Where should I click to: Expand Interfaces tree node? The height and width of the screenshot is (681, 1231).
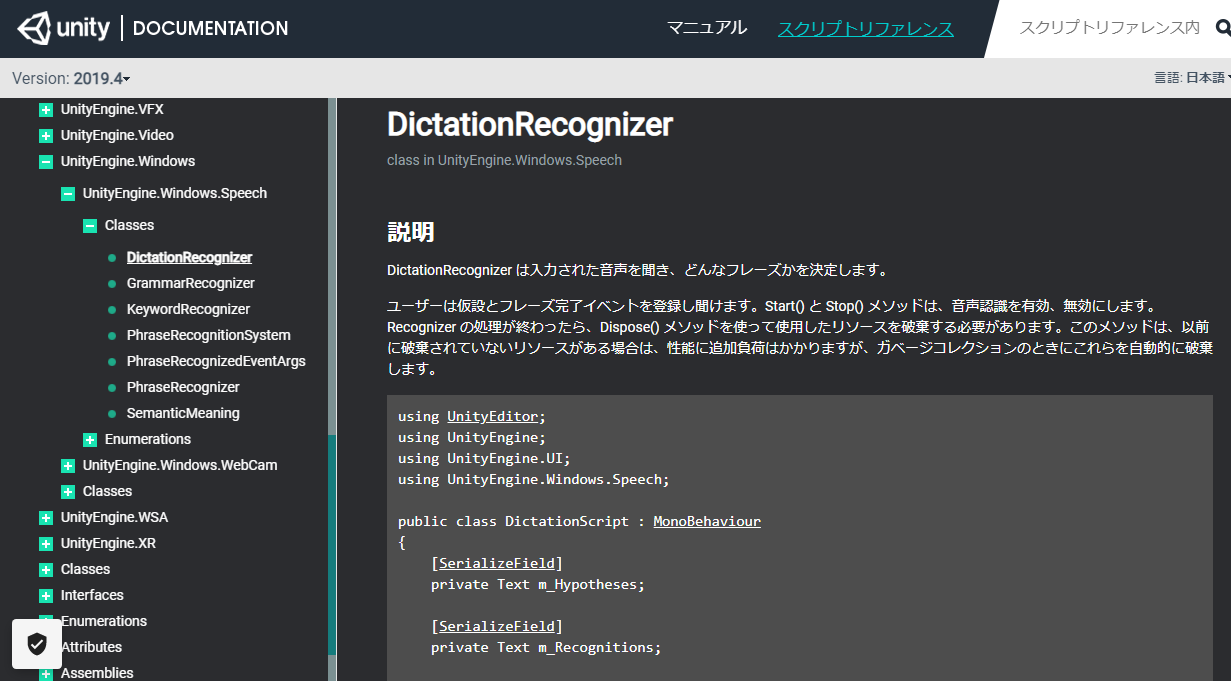tap(46, 596)
